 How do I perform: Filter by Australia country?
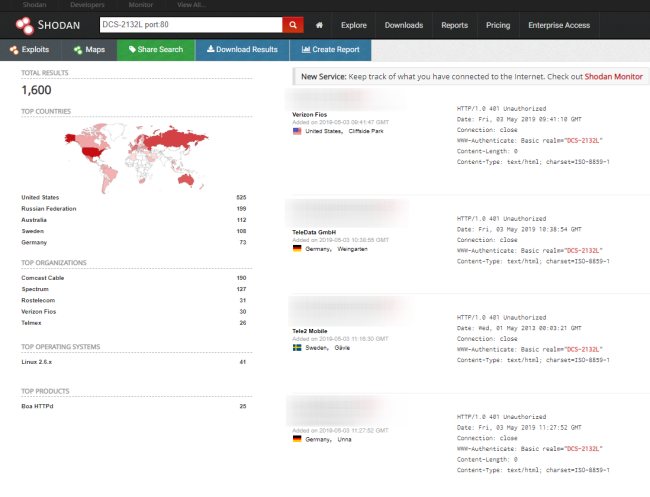[34, 220]
